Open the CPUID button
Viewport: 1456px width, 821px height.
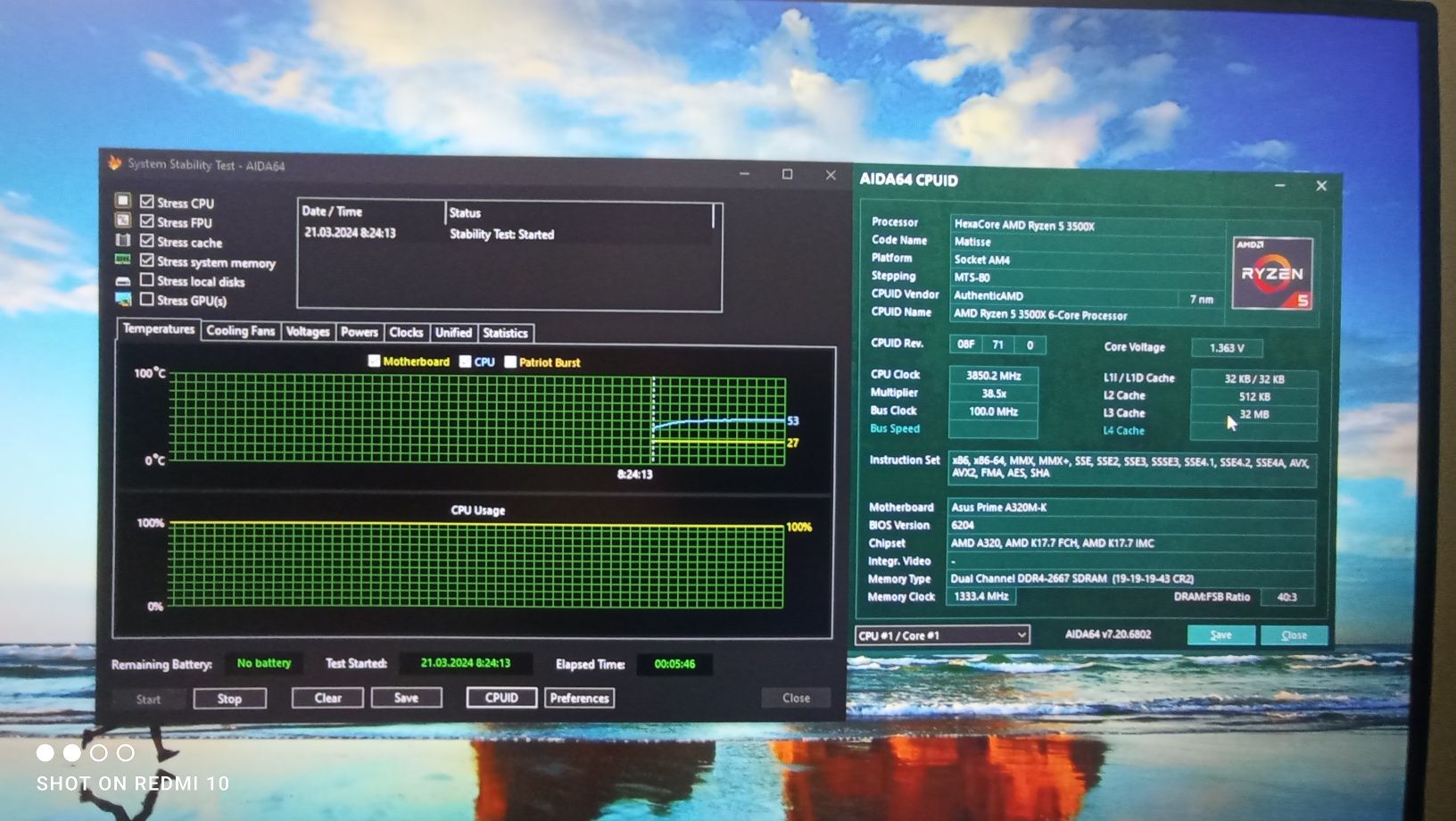[x=501, y=698]
